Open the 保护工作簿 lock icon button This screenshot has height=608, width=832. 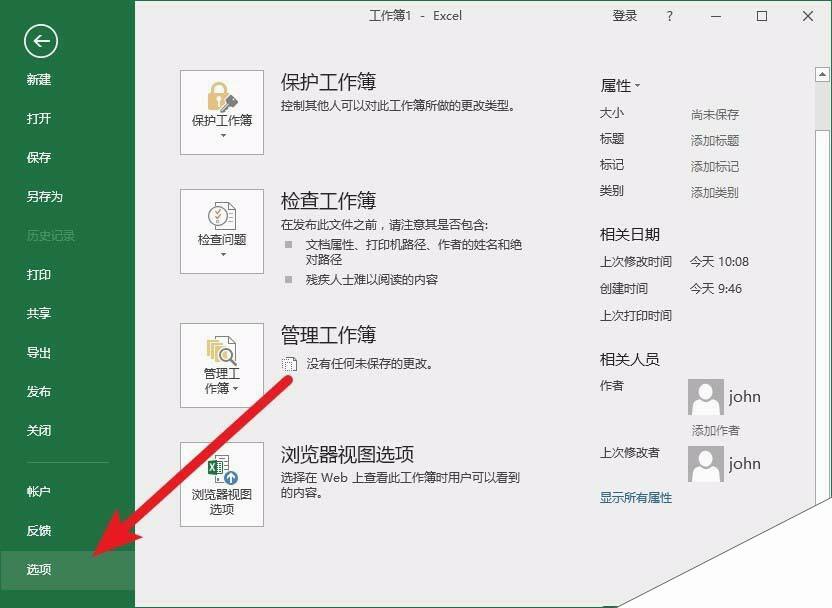point(222,112)
